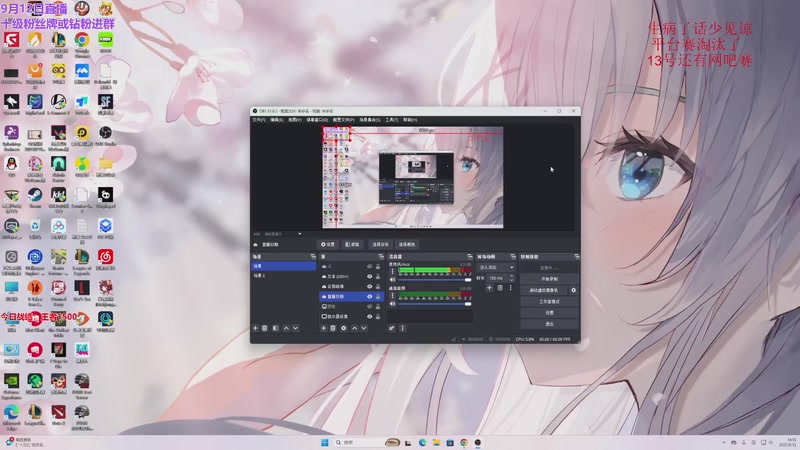Click 退出 exit button
Screen dimensions: 800x450
[x=549, y=324]
